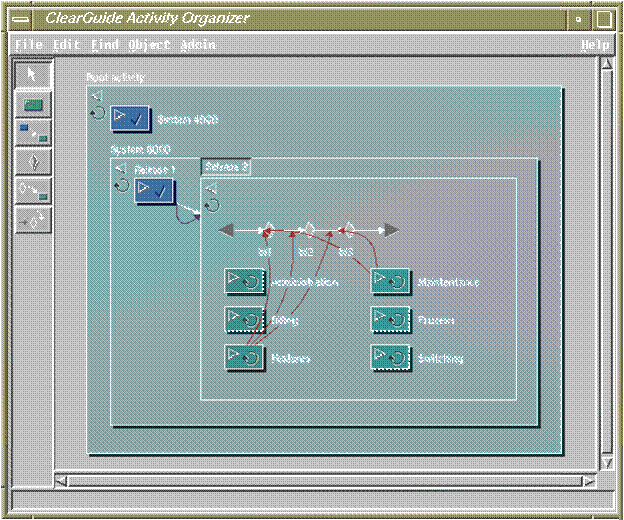Click the System 8000 label
The width and height of the screenshot is (624, 520).
coord(140,150)
